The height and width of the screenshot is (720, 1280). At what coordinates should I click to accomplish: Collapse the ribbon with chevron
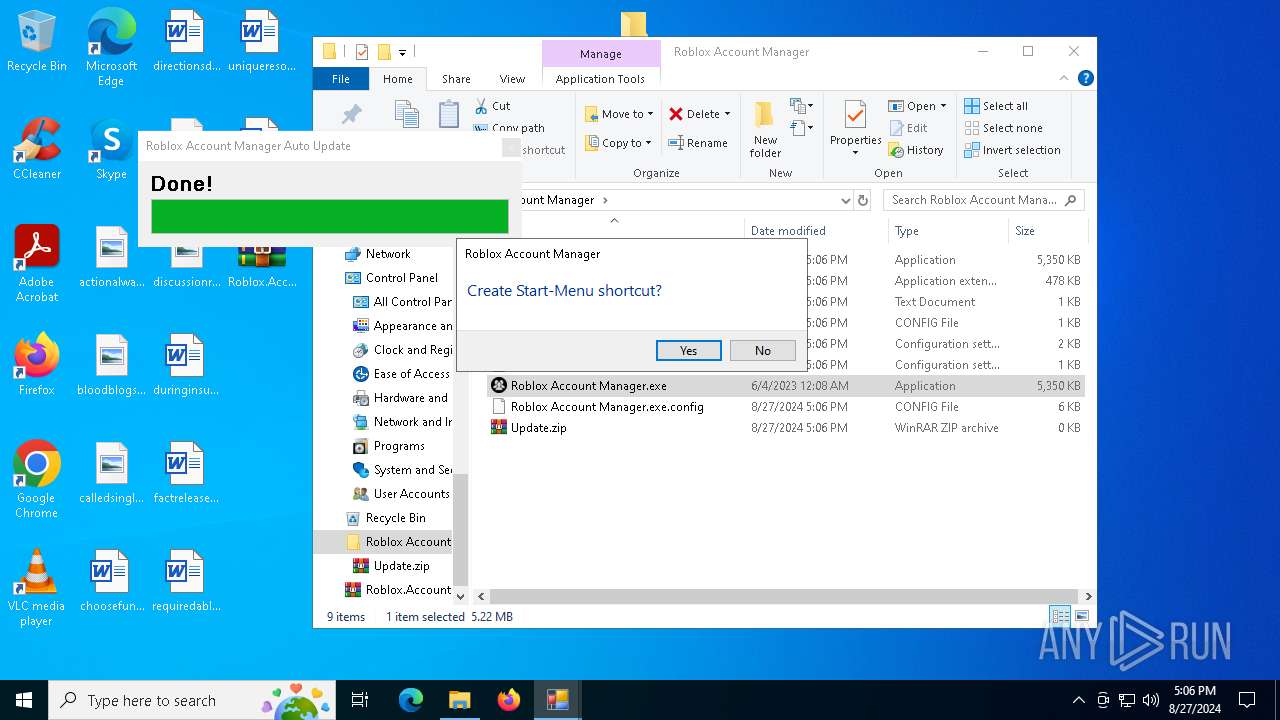tap(1064, 78)
